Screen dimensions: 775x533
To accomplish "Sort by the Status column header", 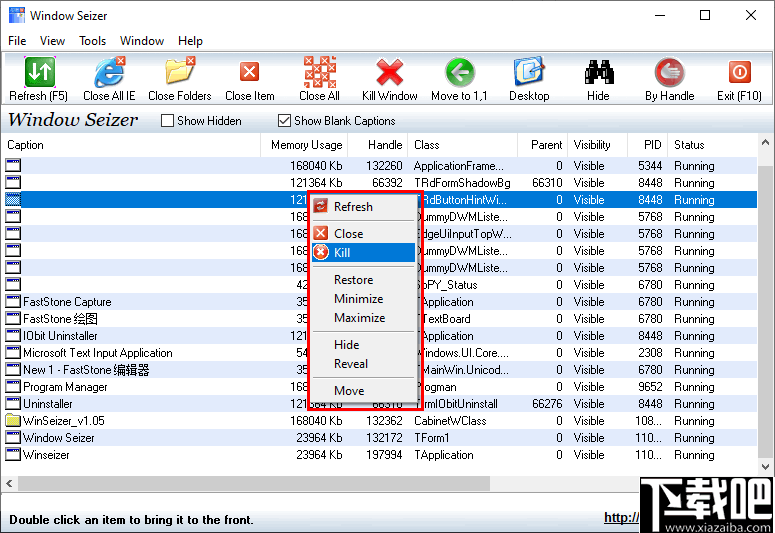I will coord(712,145).
